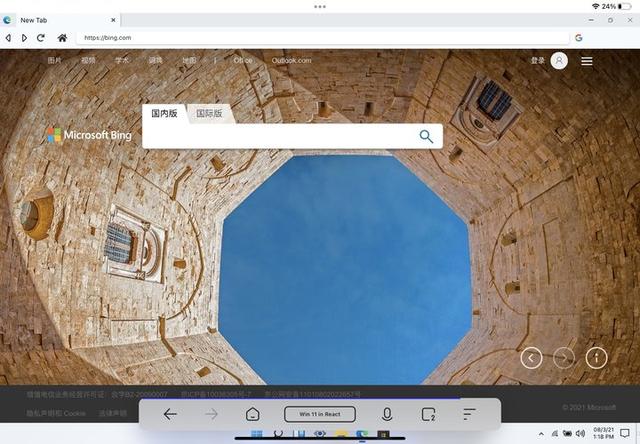Go to the browser home page icon
The width and height of the screenshot is (640, 444).
point(62,38)
